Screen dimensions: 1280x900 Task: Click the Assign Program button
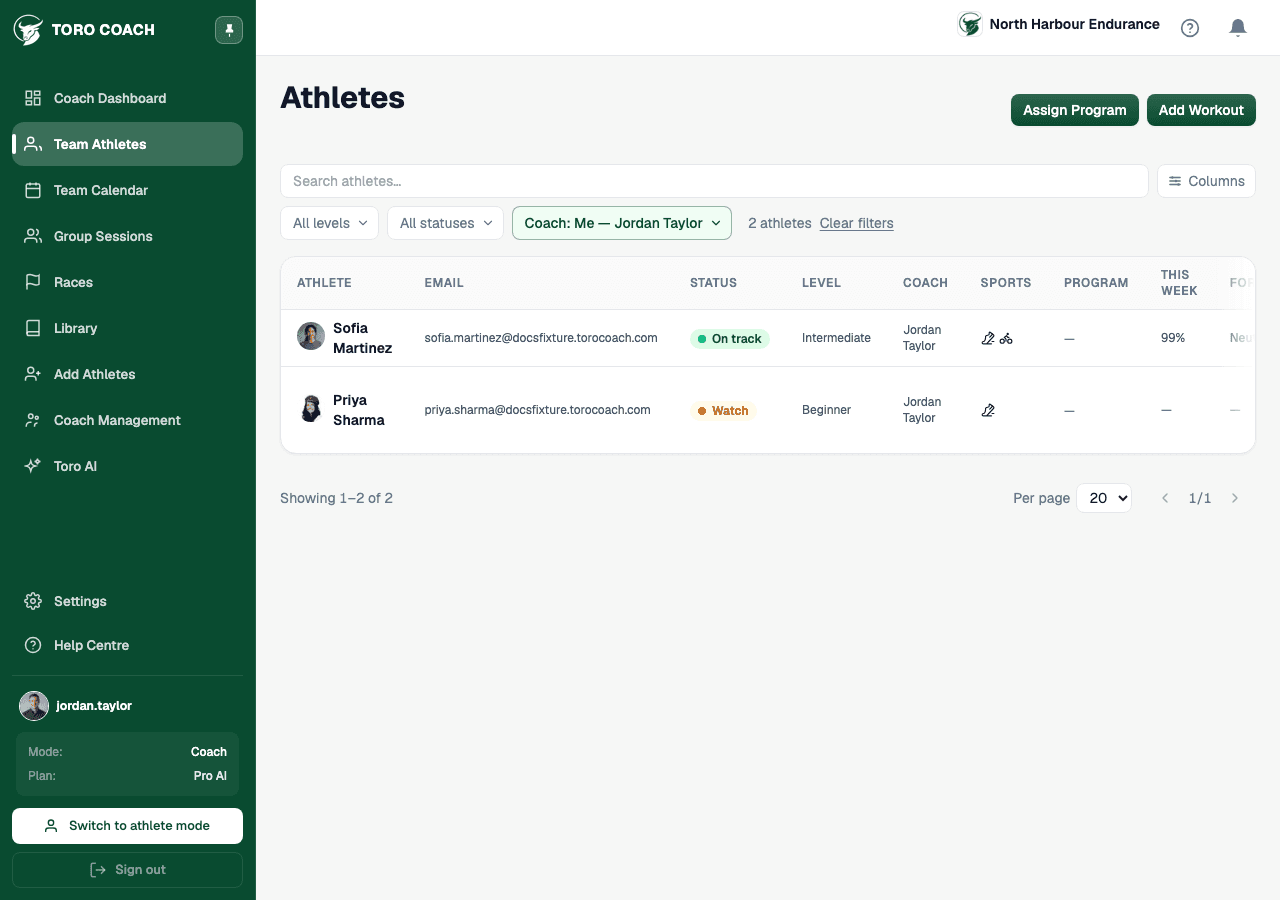(1075, 110)
